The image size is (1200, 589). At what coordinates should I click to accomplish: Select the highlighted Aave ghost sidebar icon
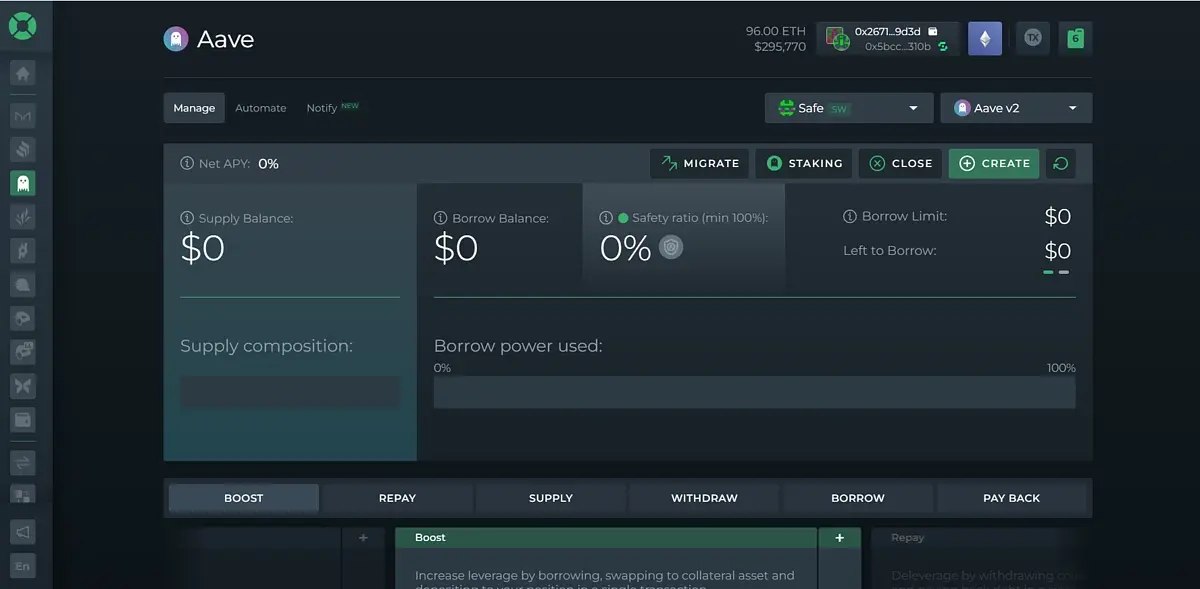click(23, 182)
